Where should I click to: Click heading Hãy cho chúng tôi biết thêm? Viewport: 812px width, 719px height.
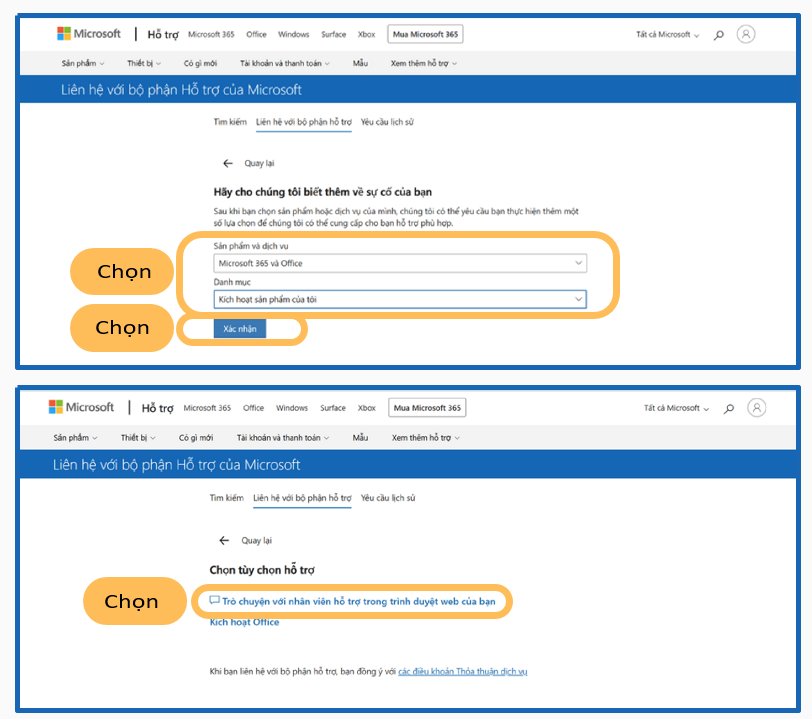[x=323, y=192]
